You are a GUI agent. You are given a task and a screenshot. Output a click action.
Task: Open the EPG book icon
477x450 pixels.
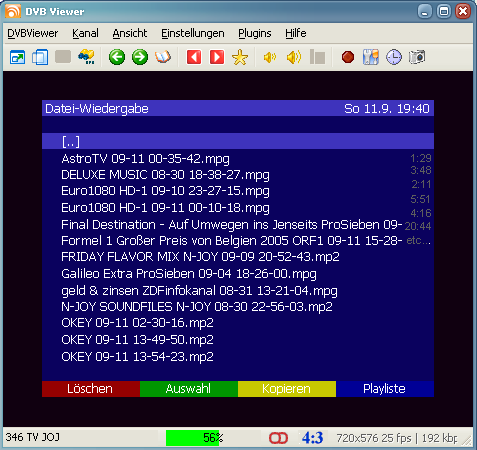tap(163, 57)
